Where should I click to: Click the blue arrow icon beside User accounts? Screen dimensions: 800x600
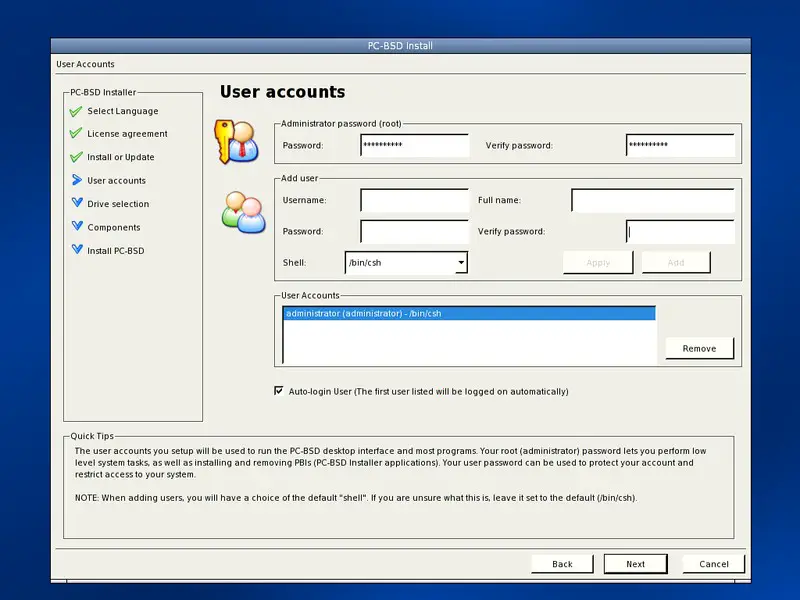[x=75, y=181]
